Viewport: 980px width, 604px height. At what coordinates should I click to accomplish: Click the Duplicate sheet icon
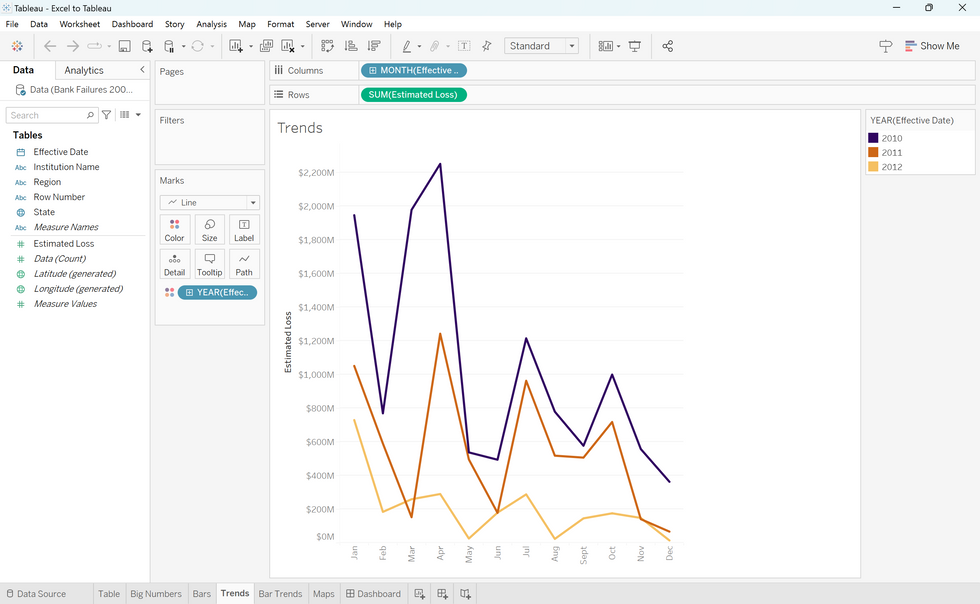(266, 46)
